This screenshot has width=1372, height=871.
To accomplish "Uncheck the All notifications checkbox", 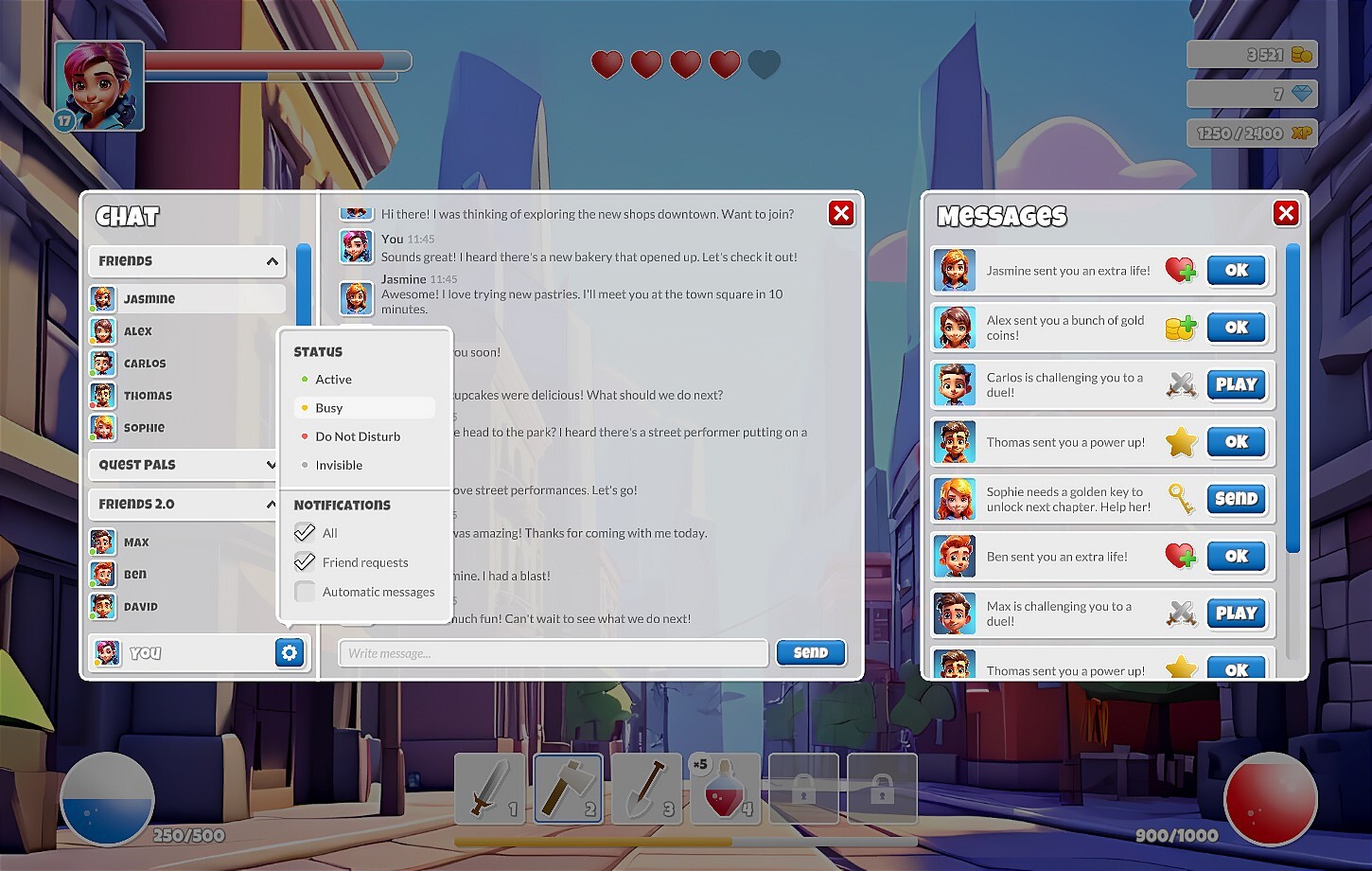I will point(305,532).
